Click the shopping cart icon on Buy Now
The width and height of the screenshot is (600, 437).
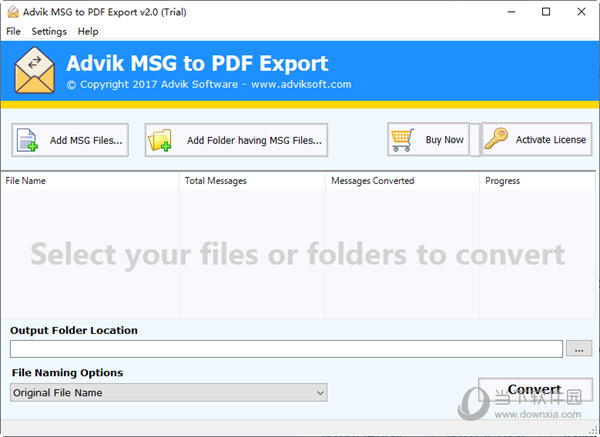pos(402,140)
